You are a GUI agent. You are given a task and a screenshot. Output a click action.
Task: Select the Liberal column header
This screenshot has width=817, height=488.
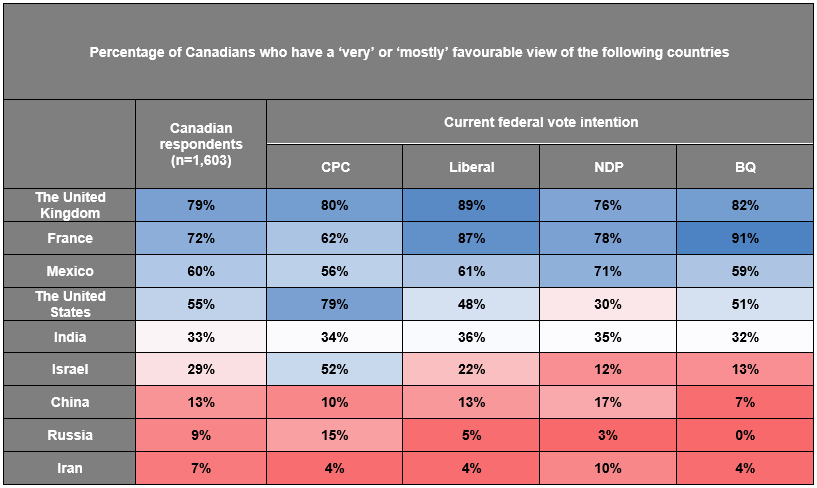[x=471, y=167]
